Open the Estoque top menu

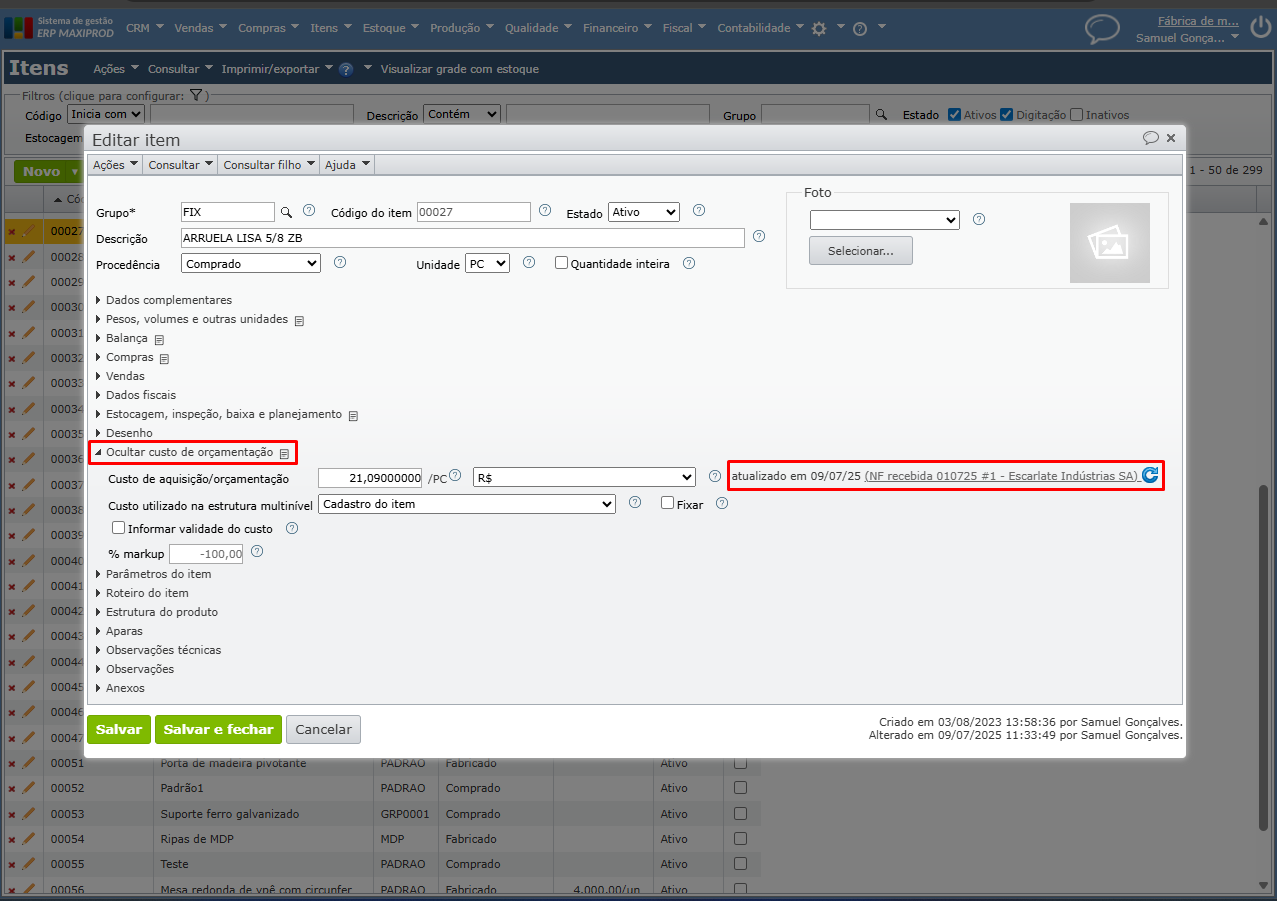pos(390,28)
